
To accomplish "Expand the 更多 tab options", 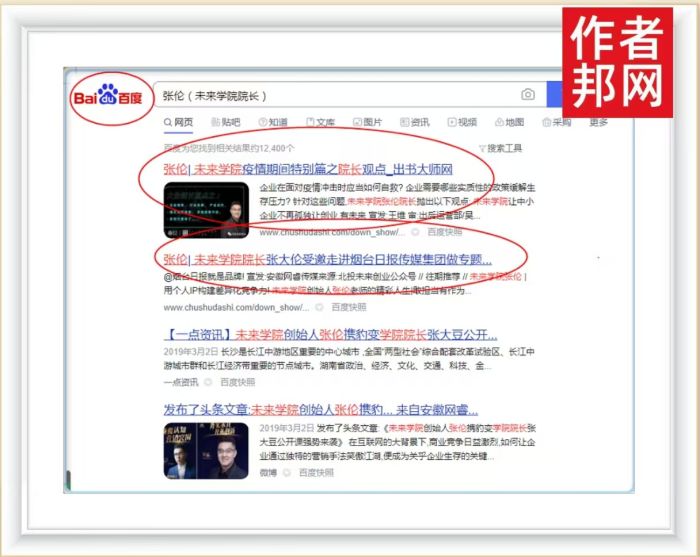I will 598,122.
